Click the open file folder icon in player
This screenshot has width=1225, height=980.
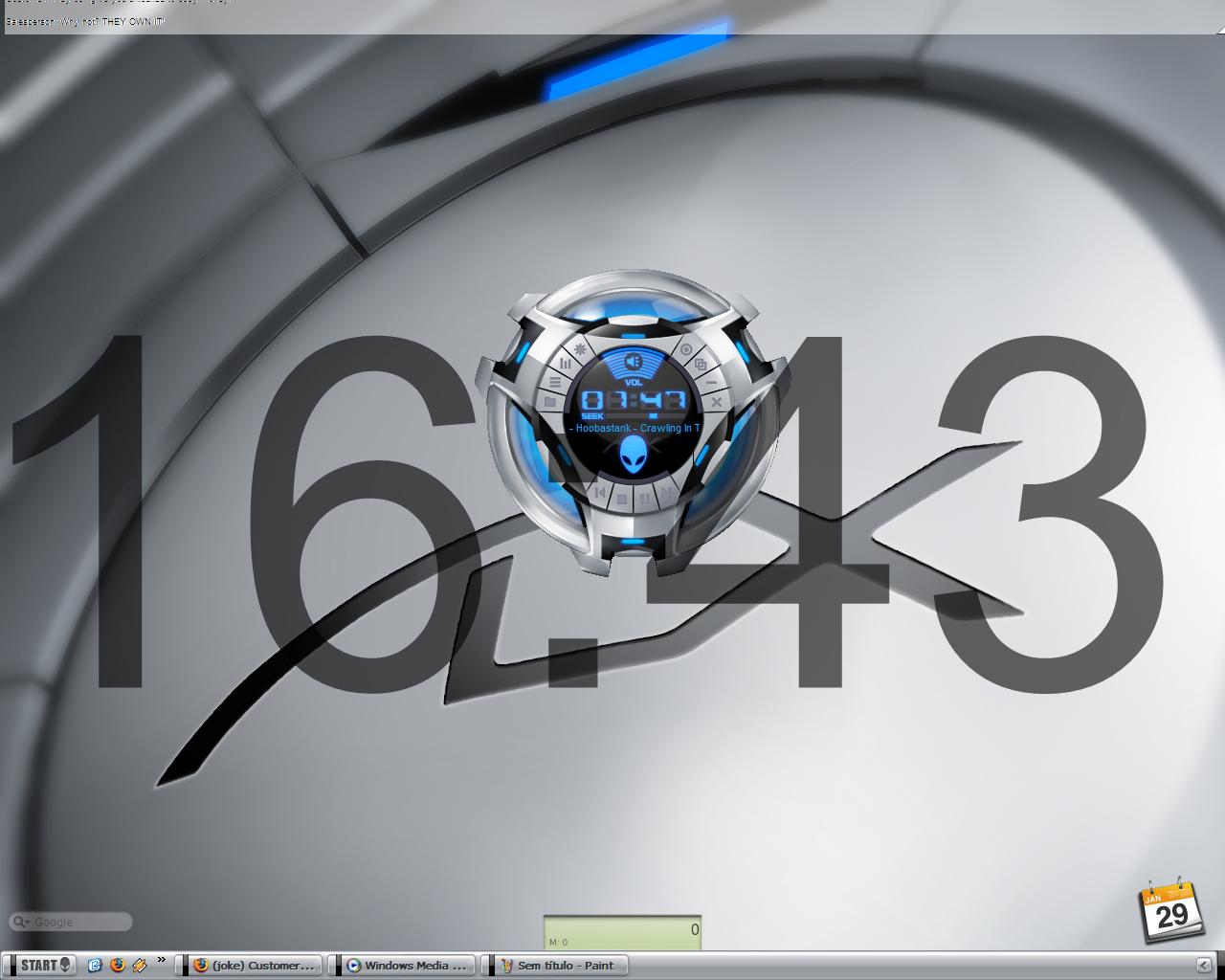coord(550,403)
